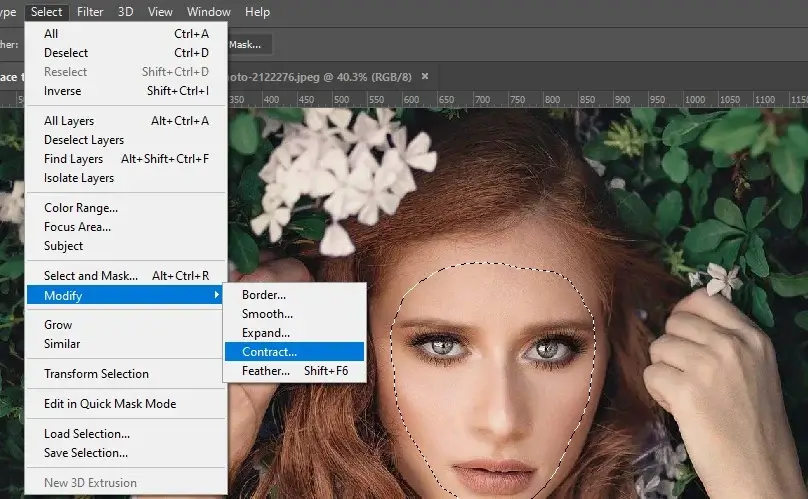Open Find Layers command

(126, 159)
